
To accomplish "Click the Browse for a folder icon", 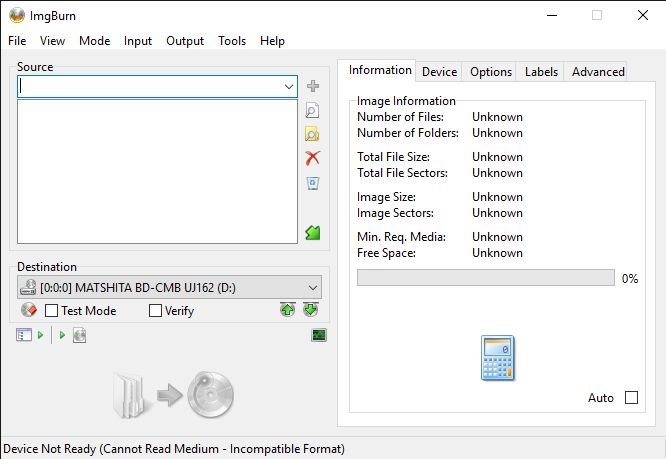I will [312, 134].
